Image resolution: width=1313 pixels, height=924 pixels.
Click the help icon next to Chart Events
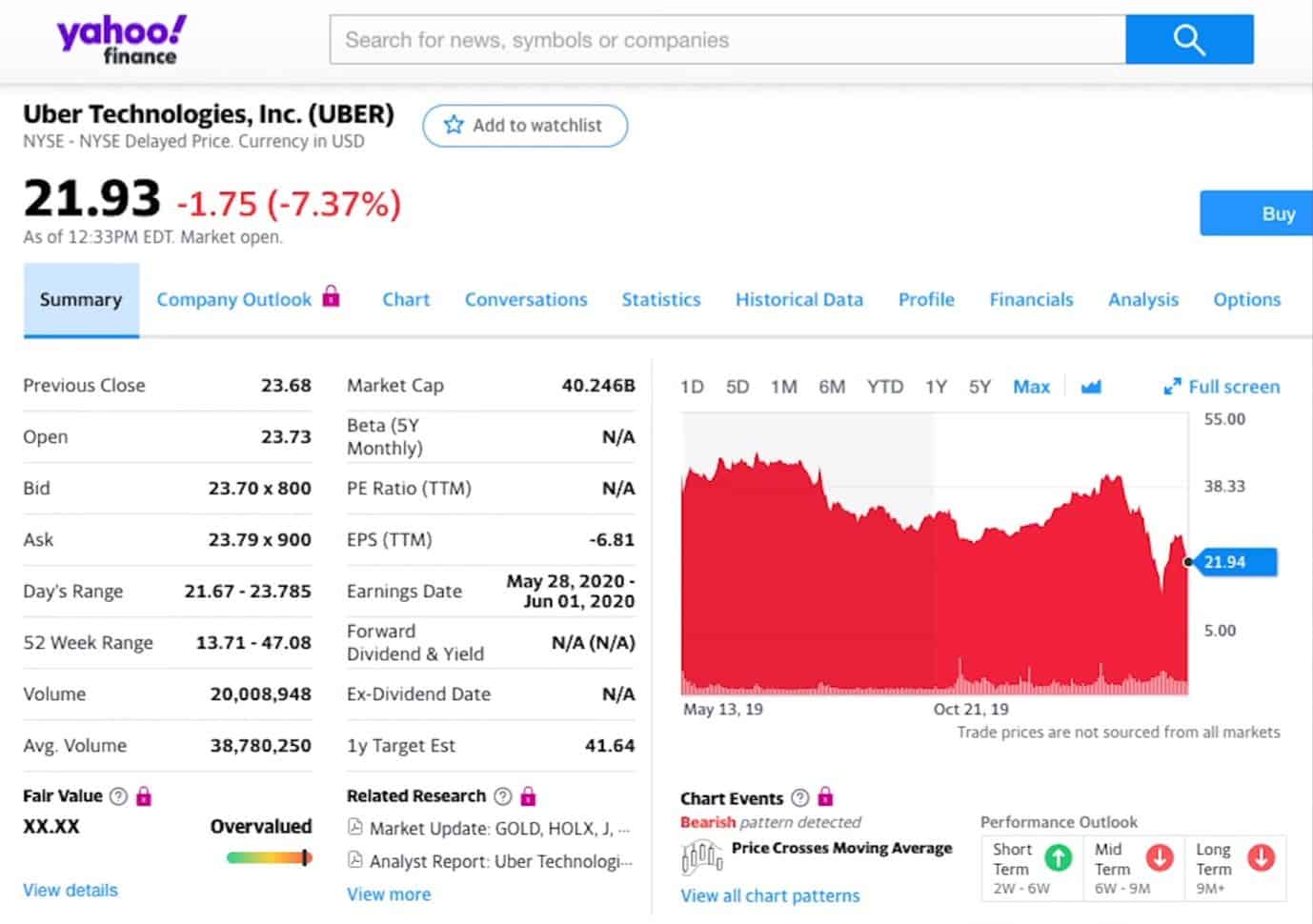click(799, 798)
